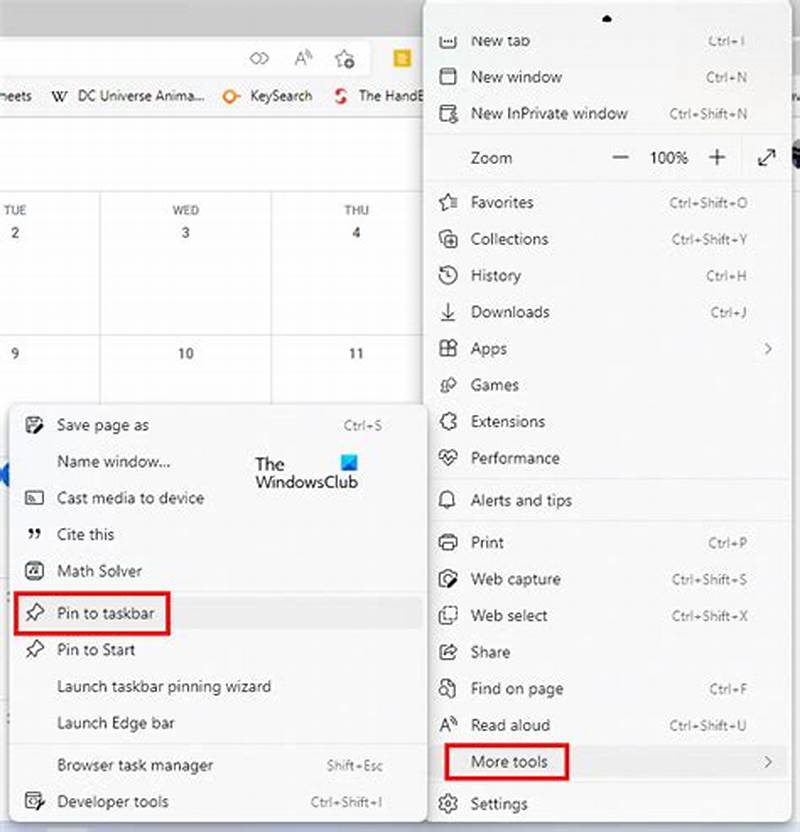Open Developer tools via its icon
The height and width of the screenshot is (832, 800).
[35, 801]
